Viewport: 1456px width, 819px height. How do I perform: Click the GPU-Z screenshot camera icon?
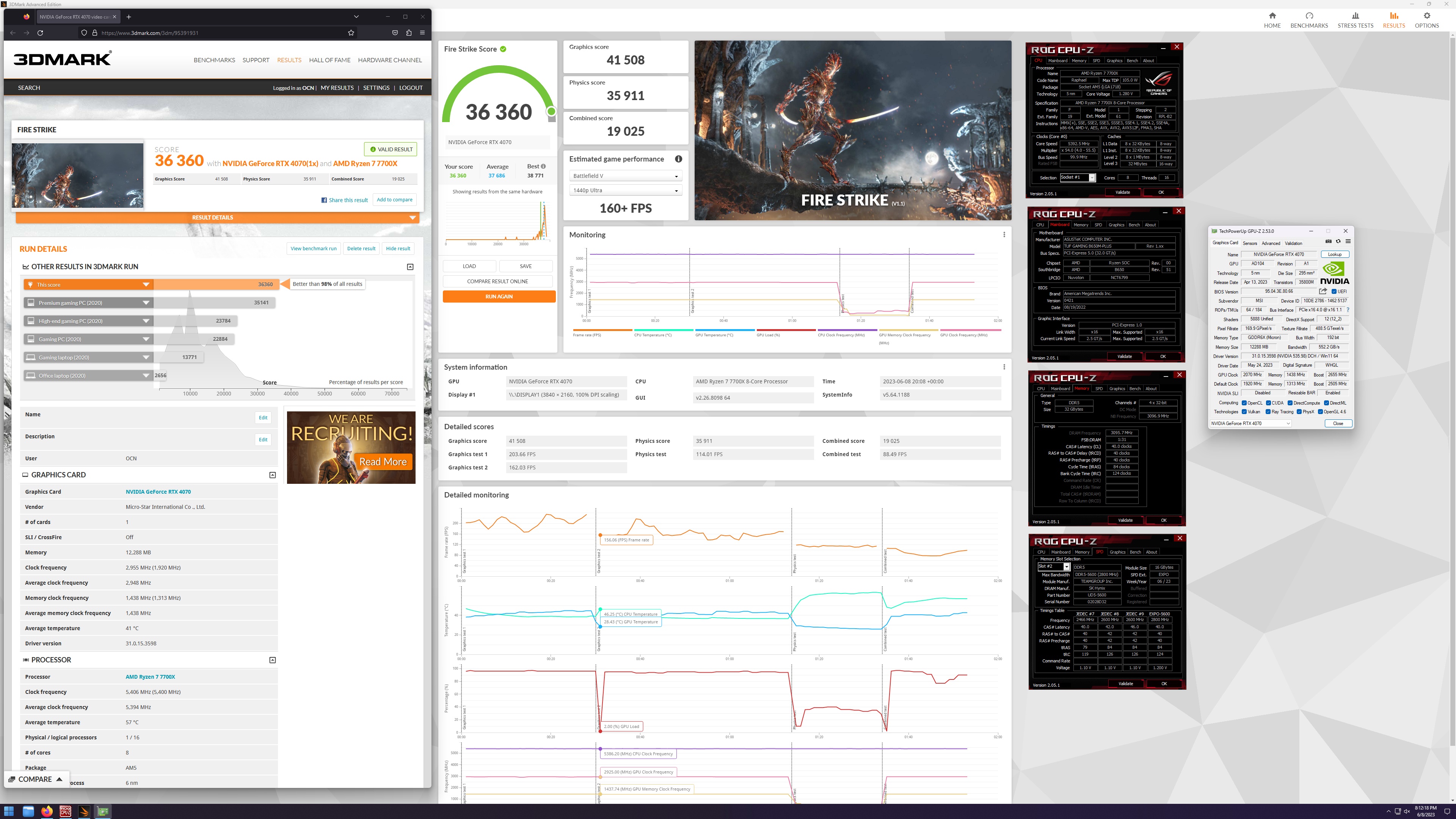point(1328,242)
